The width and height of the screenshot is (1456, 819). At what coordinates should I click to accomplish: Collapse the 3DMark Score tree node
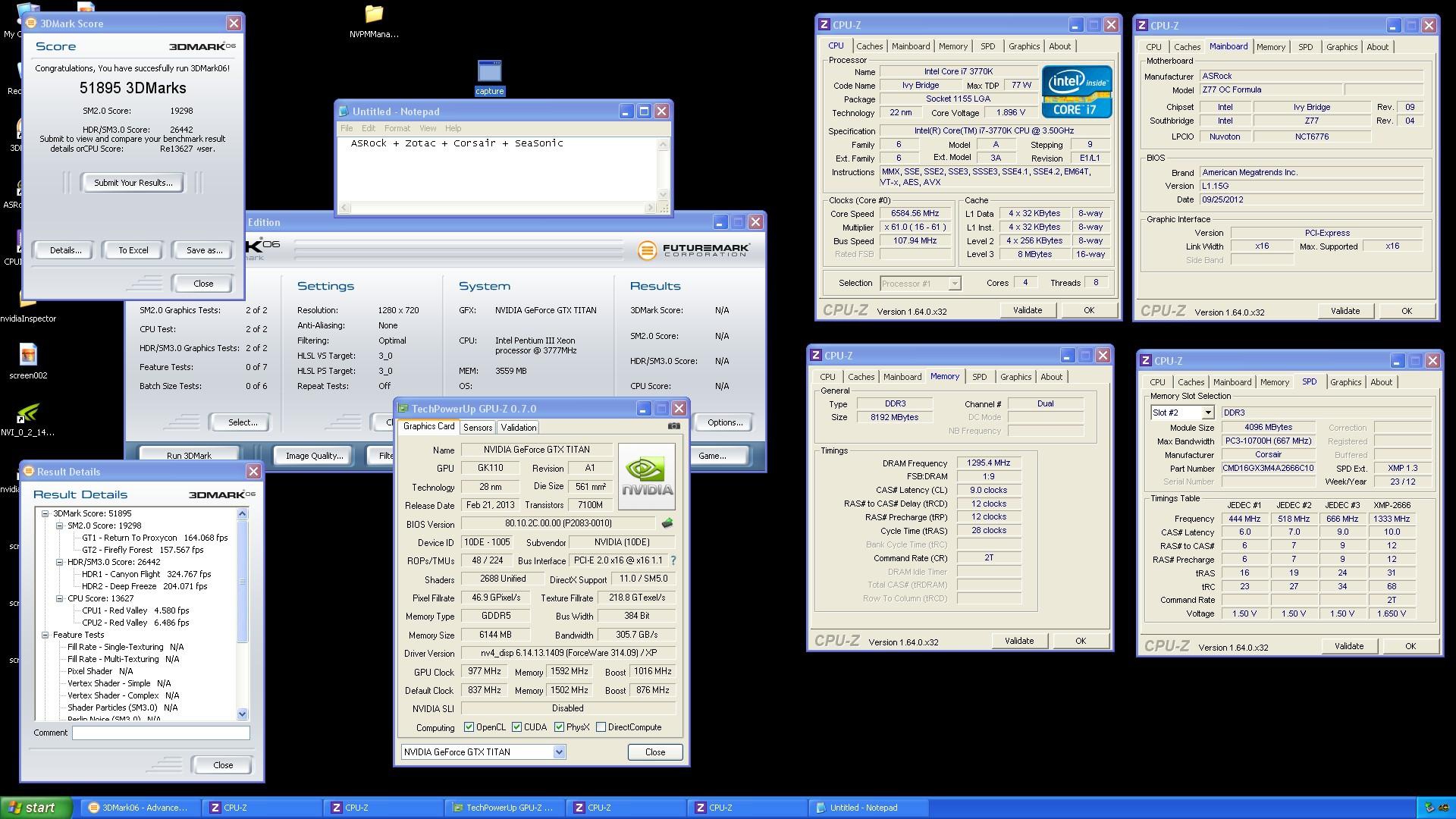point(45,513)
